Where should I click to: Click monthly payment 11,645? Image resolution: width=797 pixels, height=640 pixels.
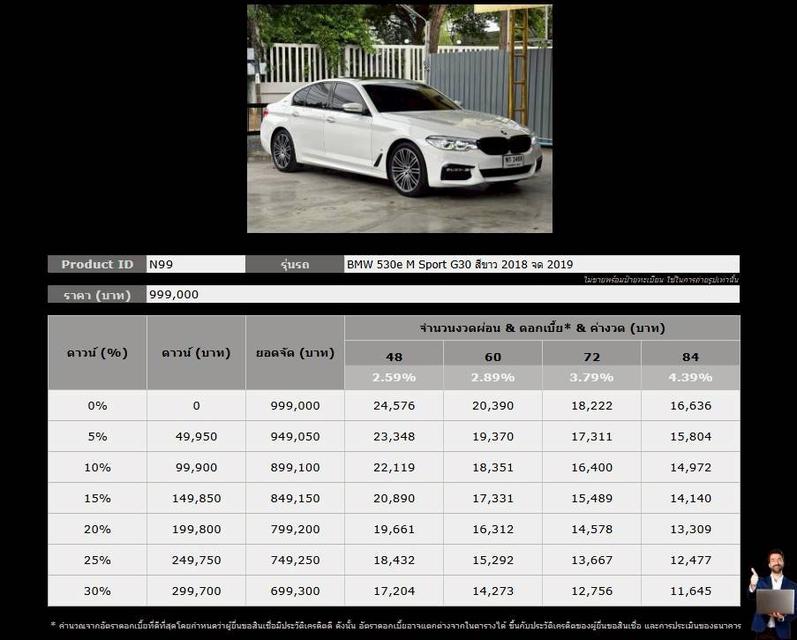(690, 591)
